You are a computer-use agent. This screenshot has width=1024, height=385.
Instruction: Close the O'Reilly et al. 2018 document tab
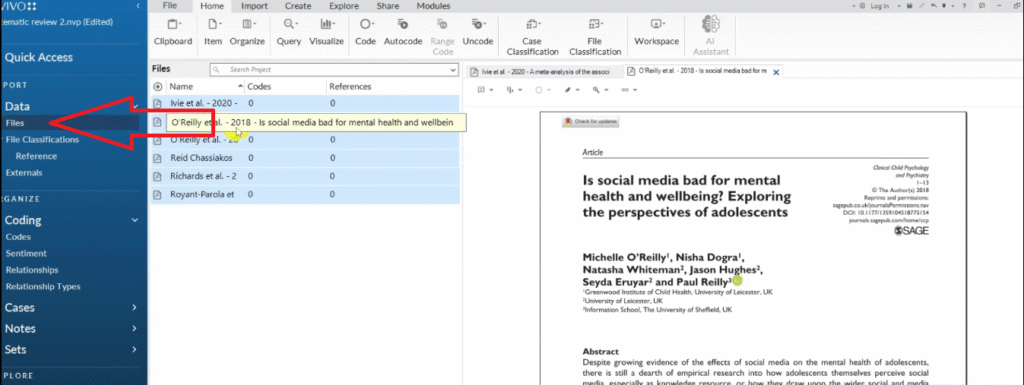776,72
